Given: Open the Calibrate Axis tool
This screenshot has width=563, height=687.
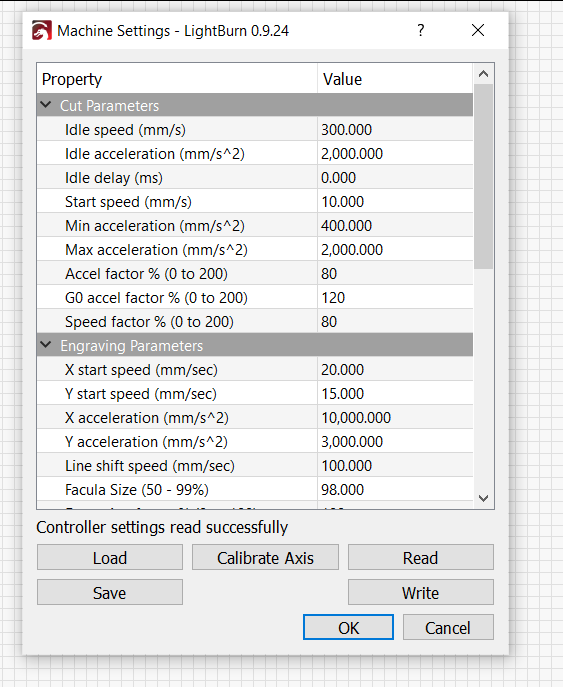Looking at the screenshot, I should (x=266, y=558).
